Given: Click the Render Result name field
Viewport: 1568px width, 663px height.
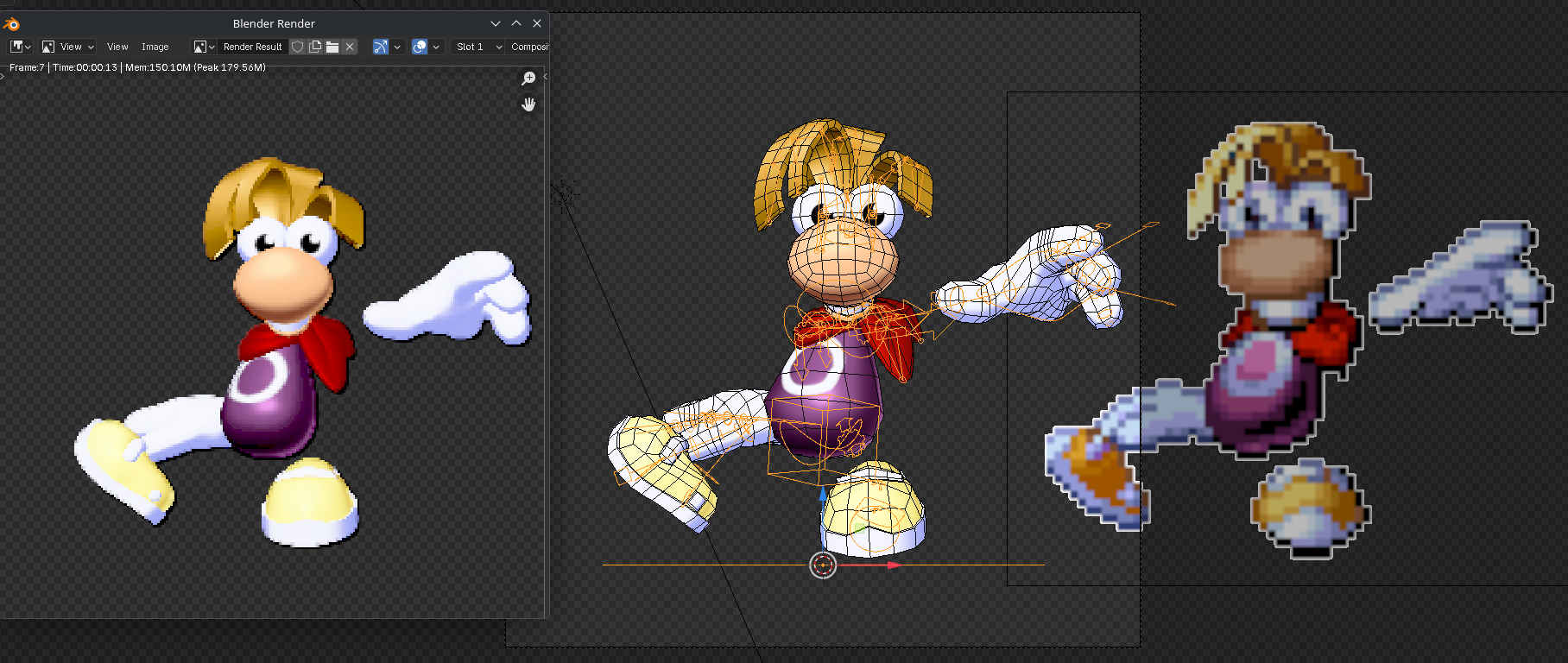Looking at the screenshot, I should tap(253, 47).
